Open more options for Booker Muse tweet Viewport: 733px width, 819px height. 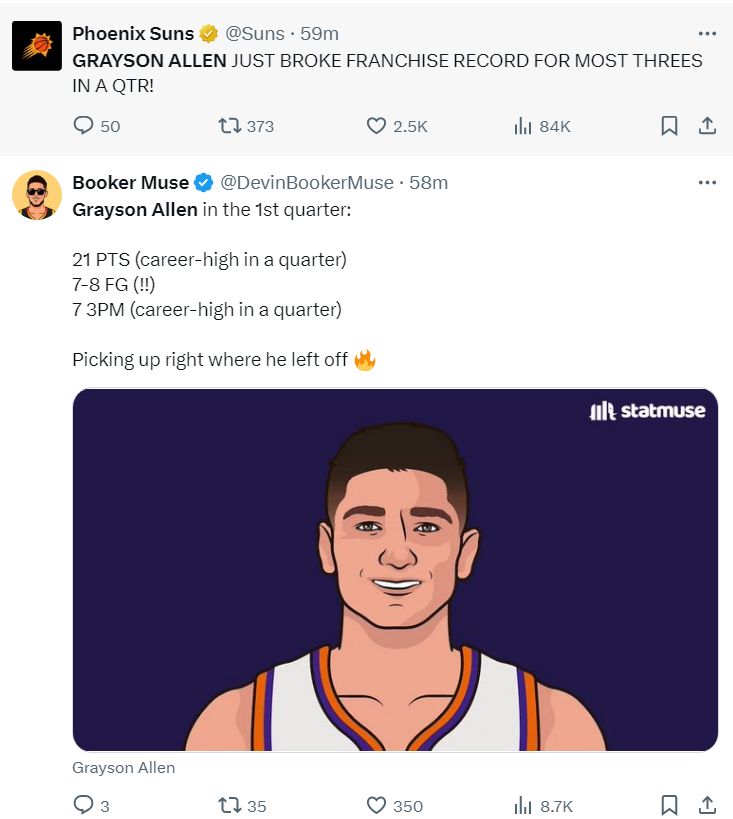(x=707, y=182)
